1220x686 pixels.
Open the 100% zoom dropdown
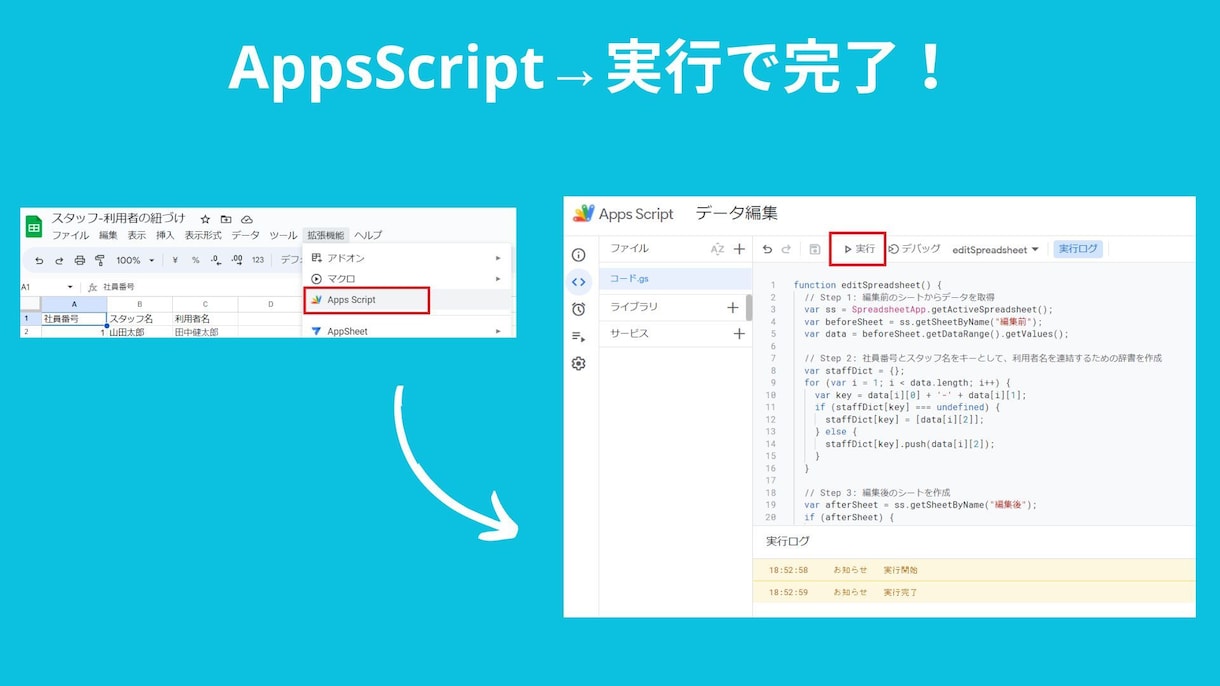tap(135, 260)
